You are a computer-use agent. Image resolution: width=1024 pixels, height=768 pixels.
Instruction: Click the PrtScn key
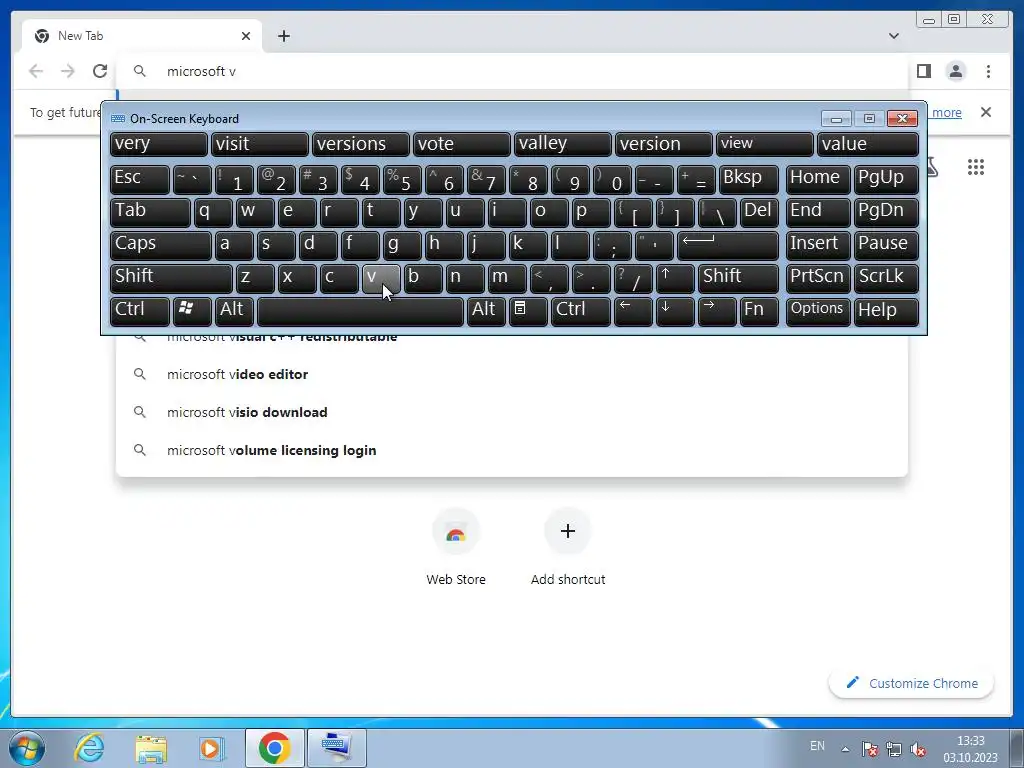[x=818, y=278]
